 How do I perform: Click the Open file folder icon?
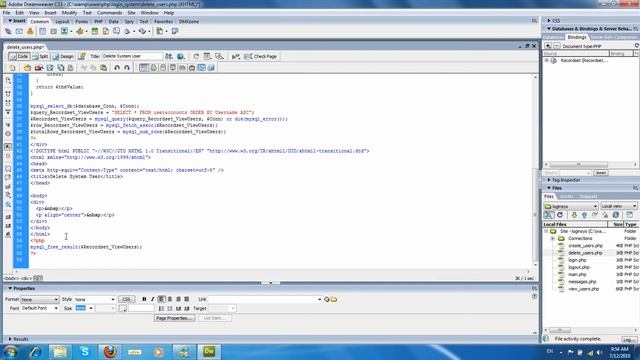(x=27, y=68)
